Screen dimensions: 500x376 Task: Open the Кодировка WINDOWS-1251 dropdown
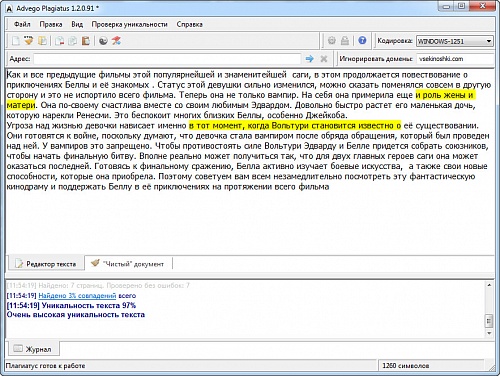(455, 41)
